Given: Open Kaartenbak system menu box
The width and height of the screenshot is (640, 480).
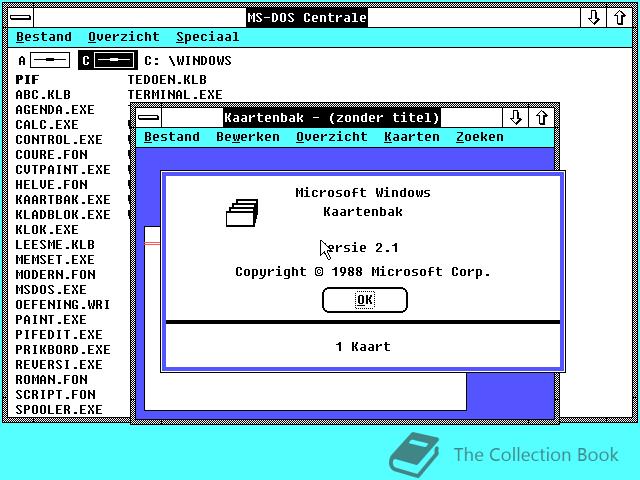Looking at the screenshot, I should [149, 118].
